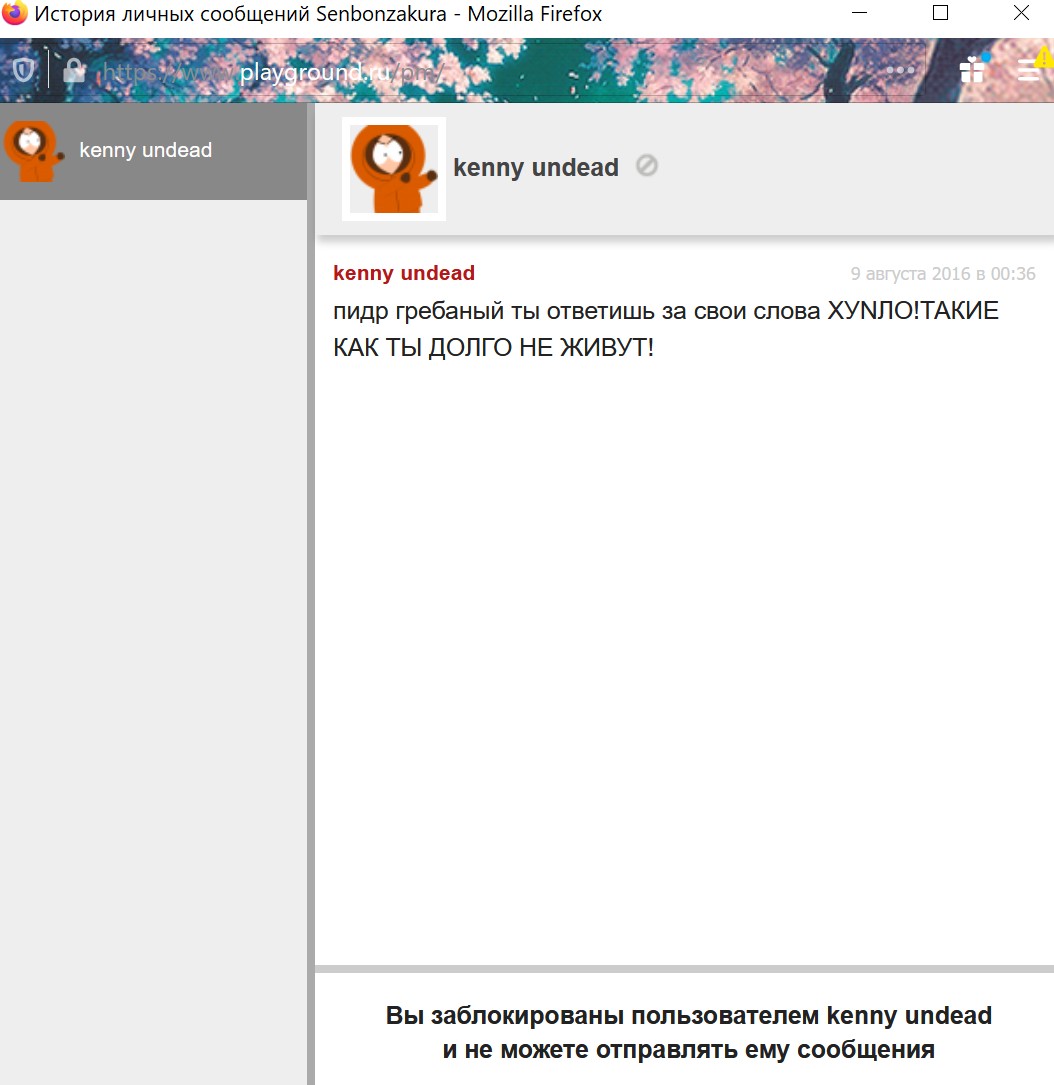The width and height of the screenshot is (1054, 1085).
Task: Maximize the Firefox window
Action: (940, 14)
